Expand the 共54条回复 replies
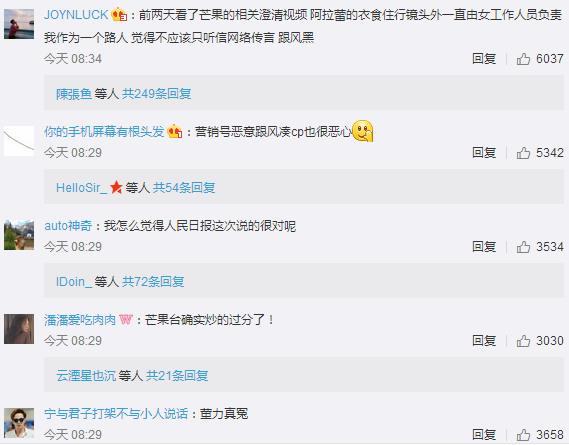 point(184,188)
